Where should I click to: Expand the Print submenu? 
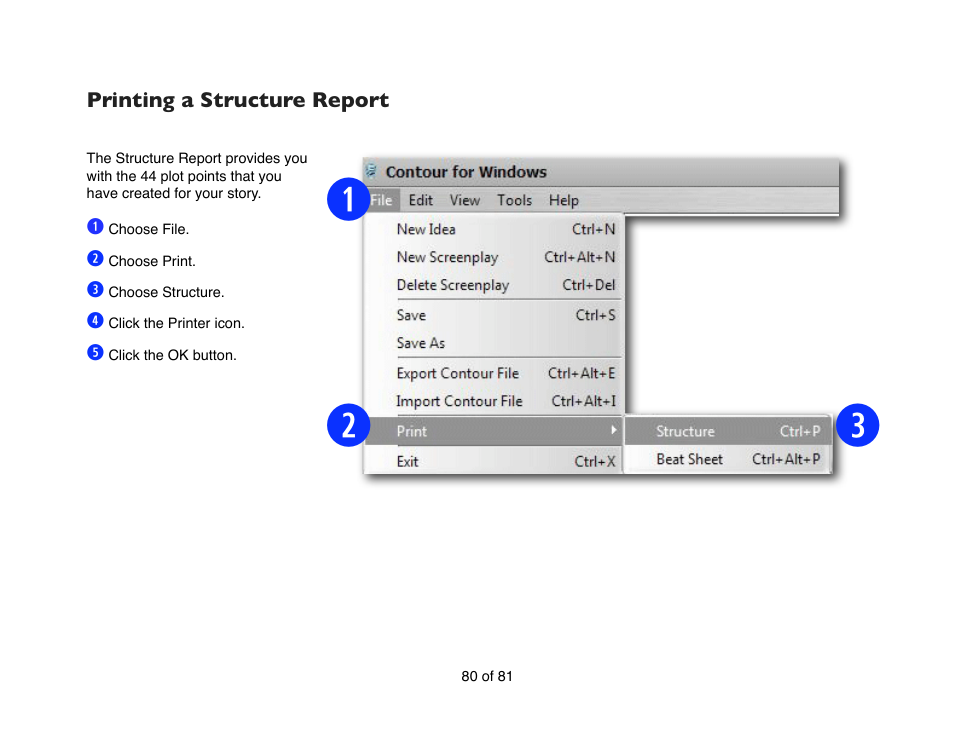pos(494,431)
